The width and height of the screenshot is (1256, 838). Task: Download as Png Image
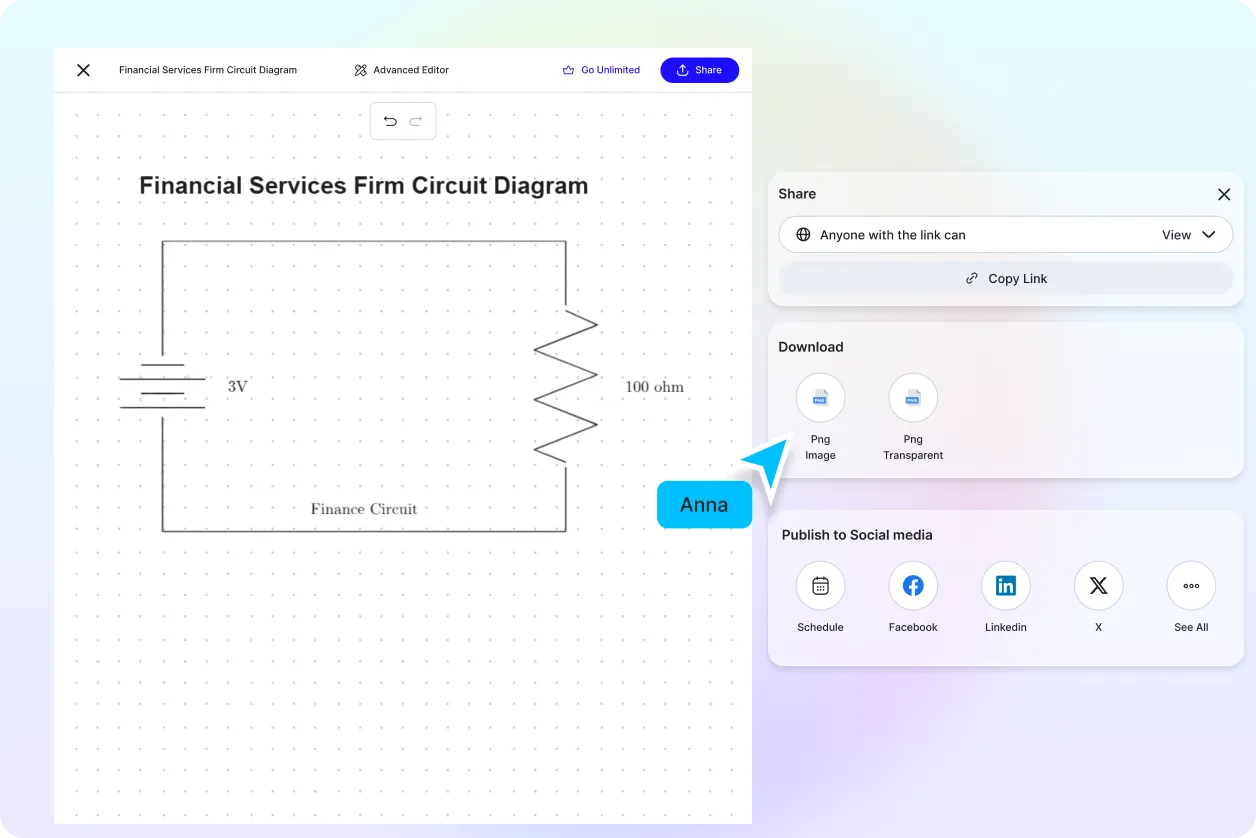pos(820,398)
